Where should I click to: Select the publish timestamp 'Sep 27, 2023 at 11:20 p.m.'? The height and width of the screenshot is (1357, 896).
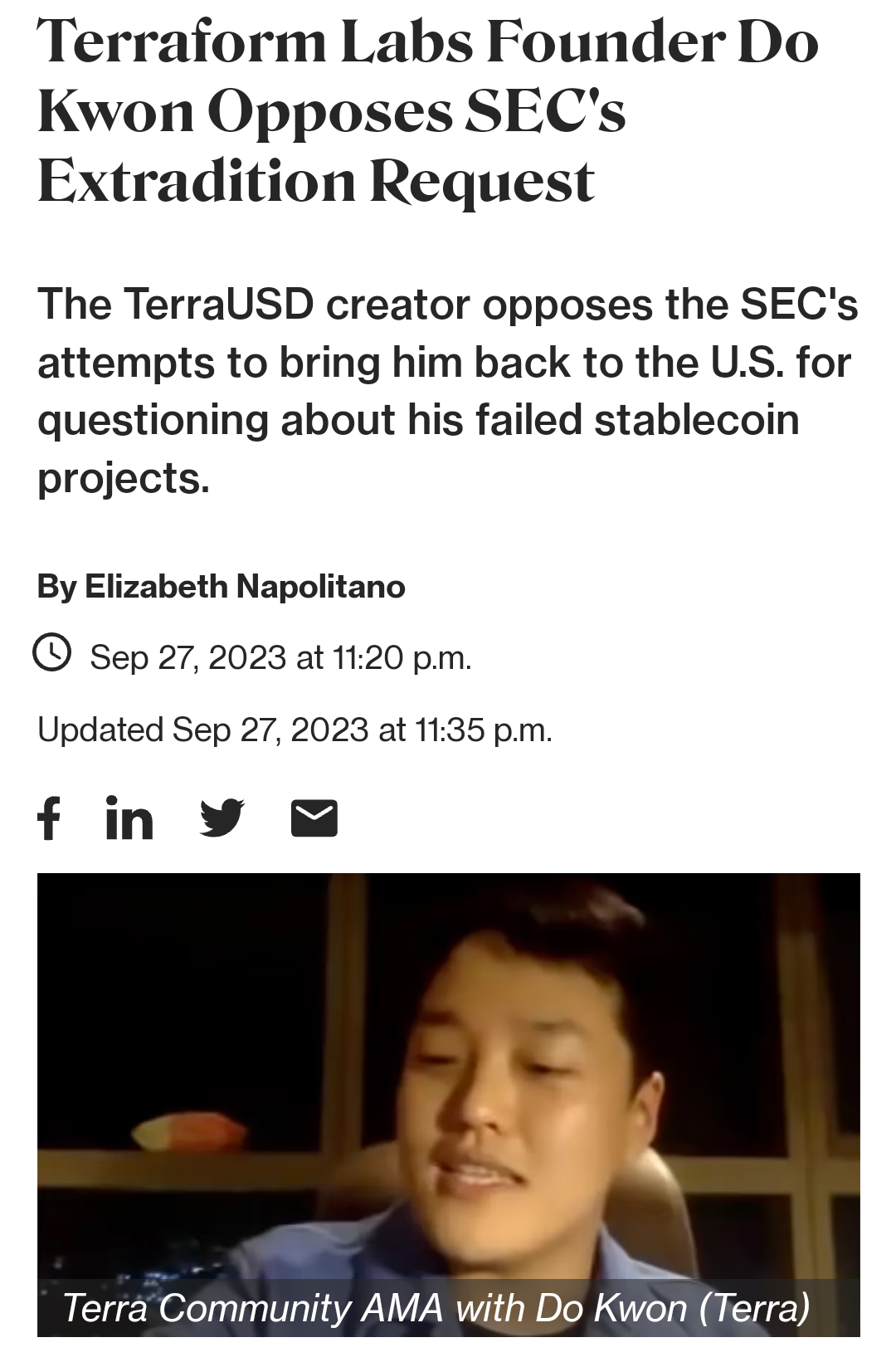click(282, 654)
